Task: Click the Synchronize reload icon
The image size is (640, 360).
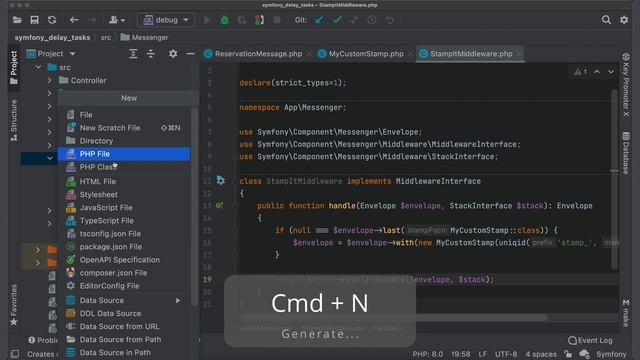Action: 52,20
